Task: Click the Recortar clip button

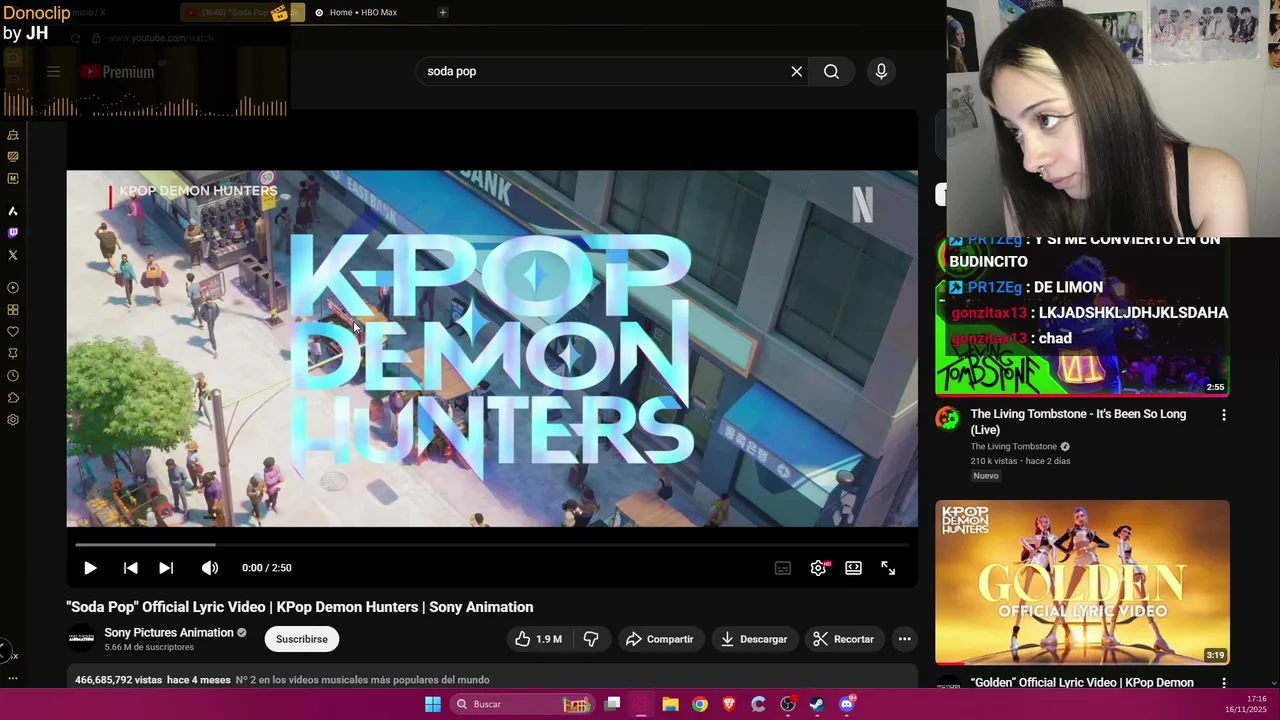Action: (843, 639)
